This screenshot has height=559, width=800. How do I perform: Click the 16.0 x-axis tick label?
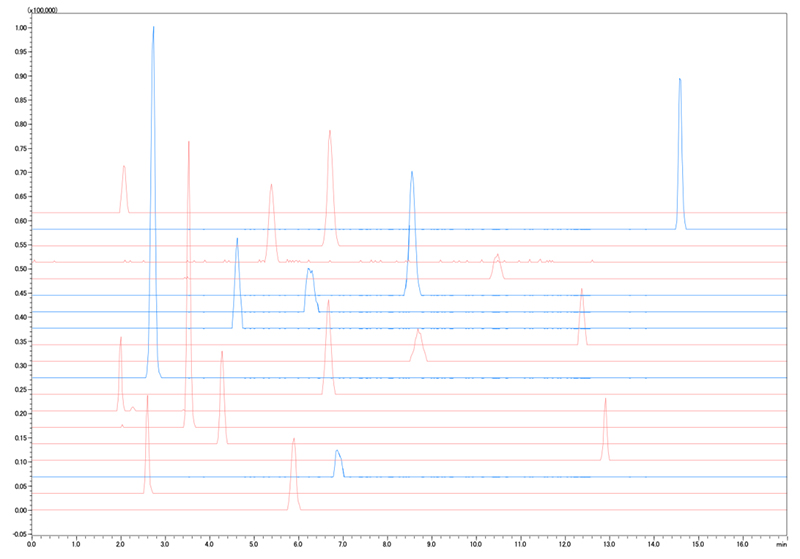point(742,546)
